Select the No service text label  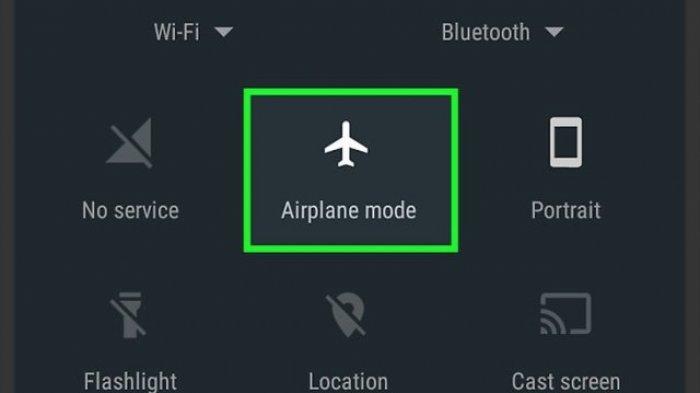[x=130, y=210]
